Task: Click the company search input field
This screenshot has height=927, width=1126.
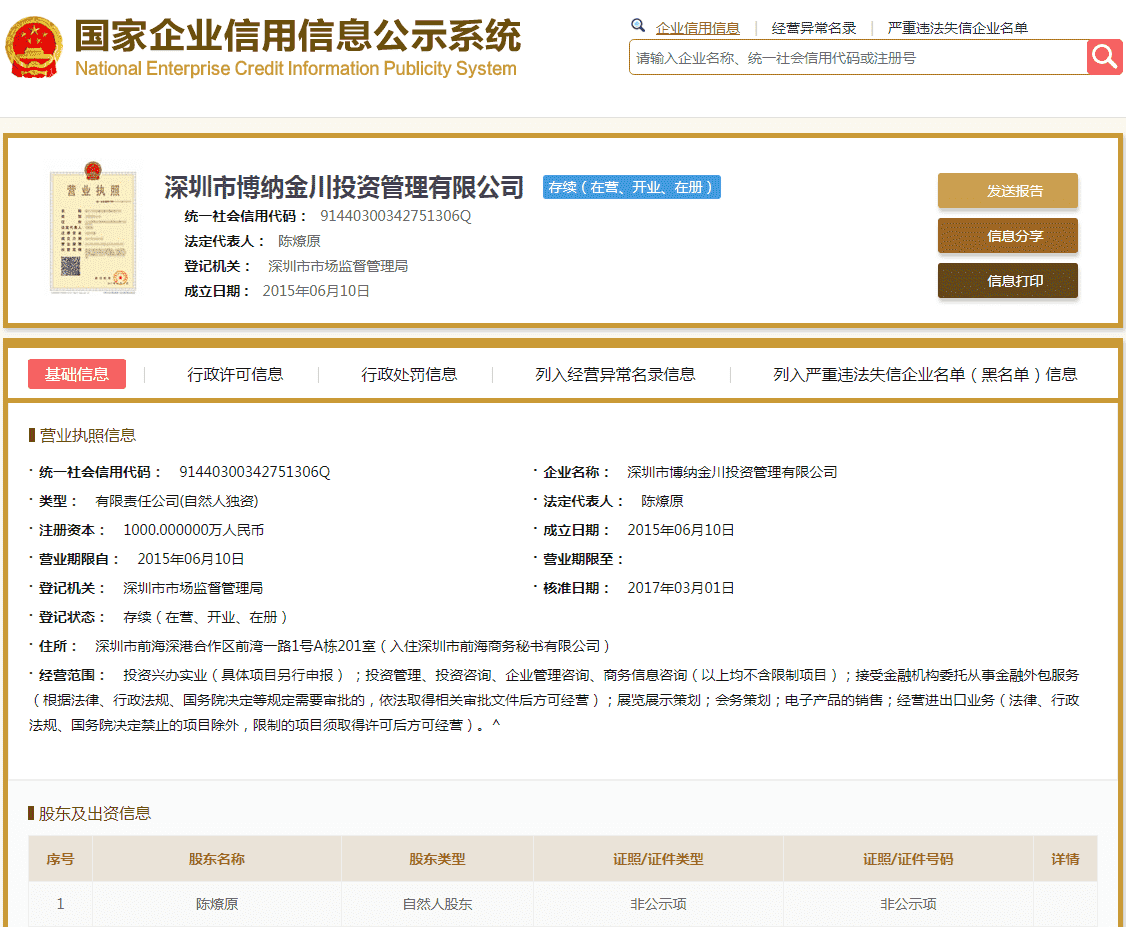Action: 858,57
